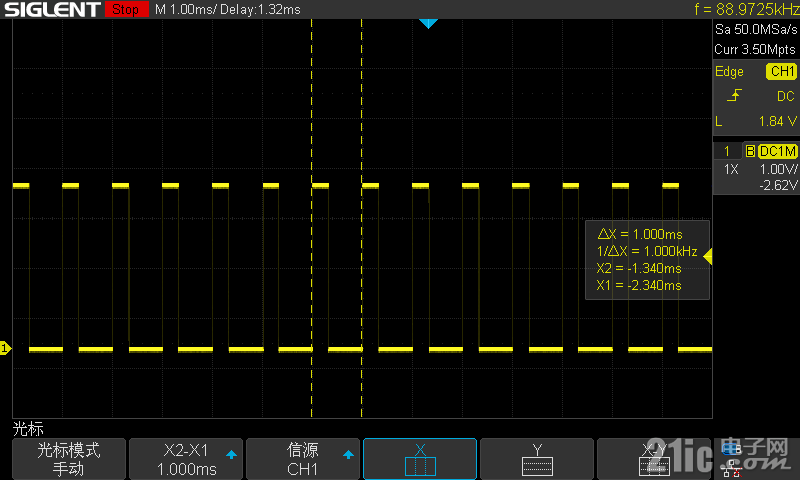
Task: Click the network connection icon at bottom right
Action: click(732, 468)
